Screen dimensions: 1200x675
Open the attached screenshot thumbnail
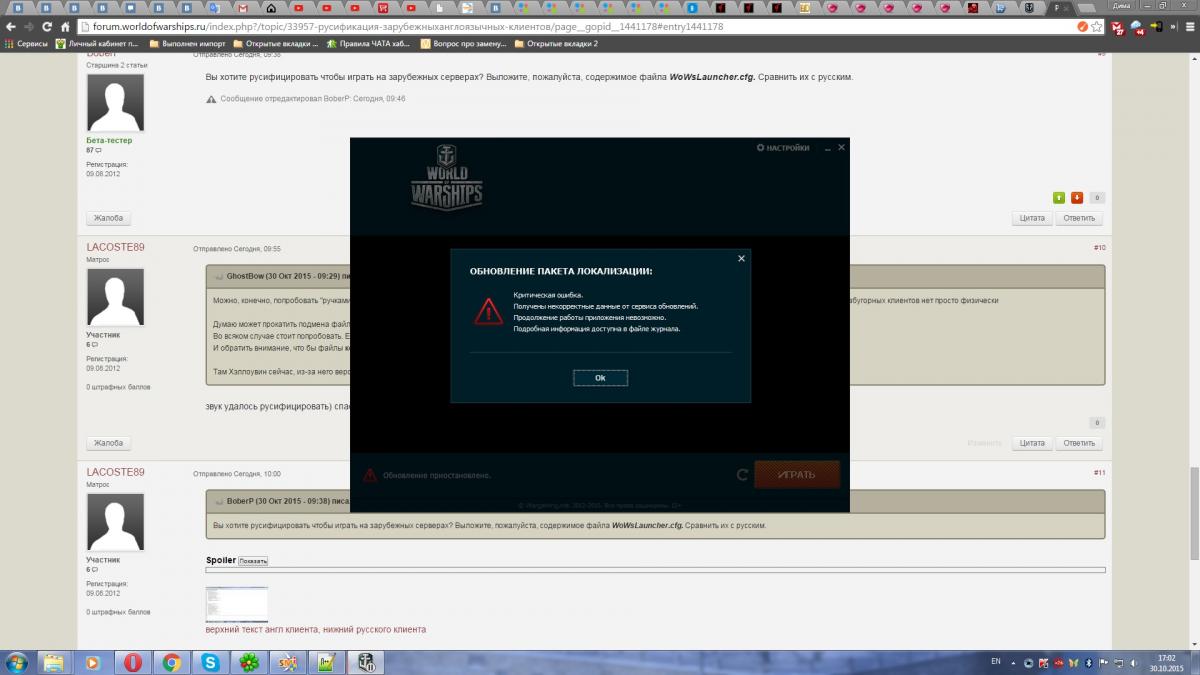click(236, 604)
